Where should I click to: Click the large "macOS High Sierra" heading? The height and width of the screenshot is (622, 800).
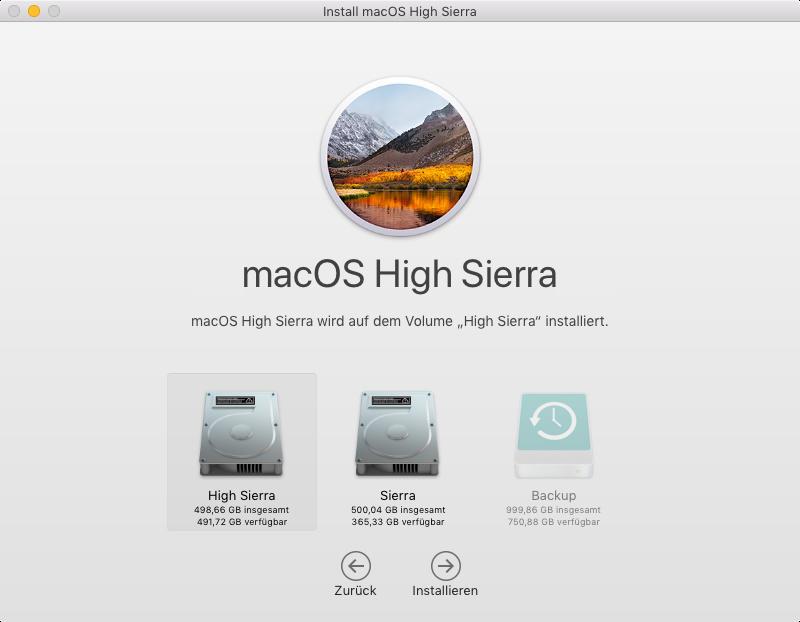click(399, 275)
